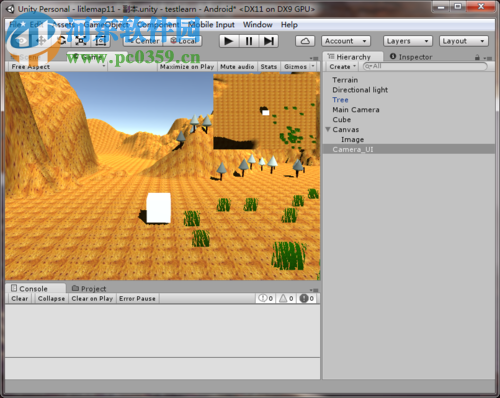Toggle Console warning messages filter
The height and width of the screenshot is (398, 500).
(x=286, y=298)
